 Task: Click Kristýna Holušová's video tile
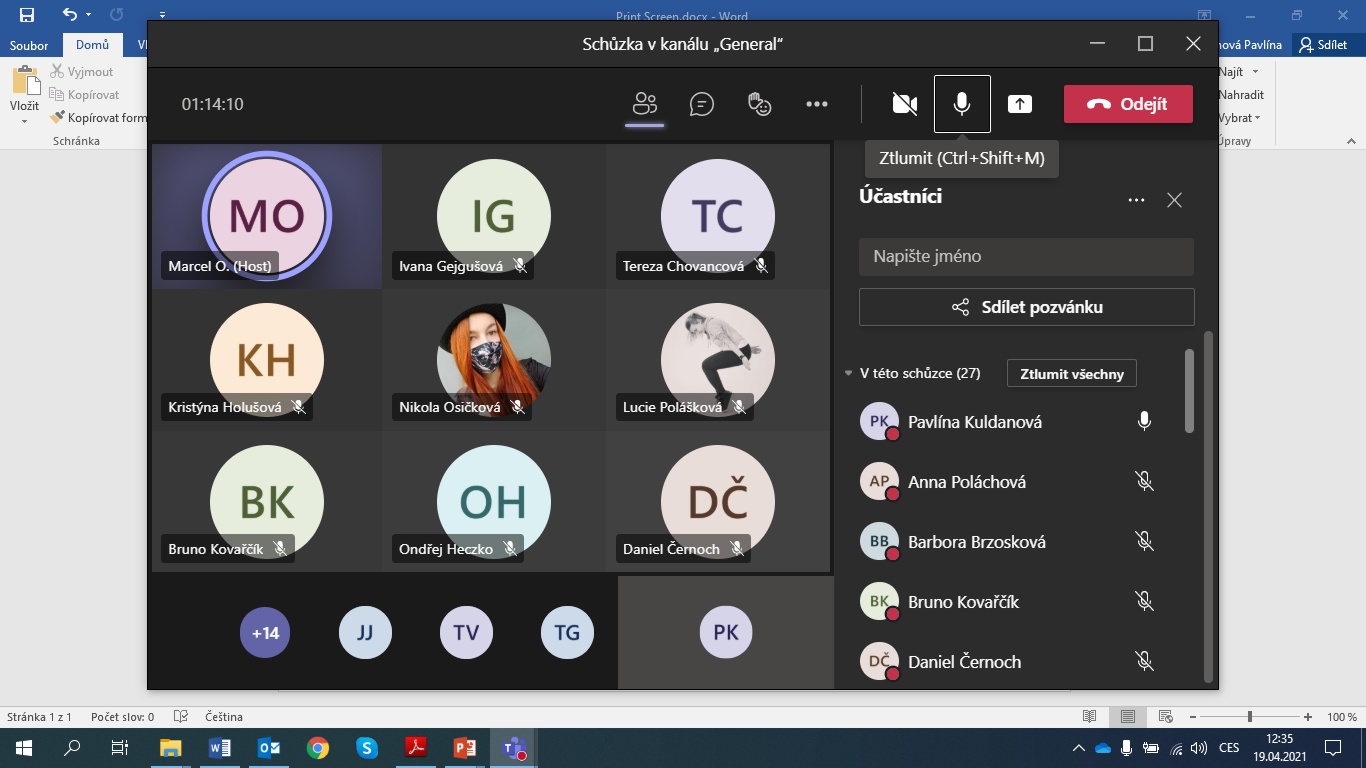click(x=267, y=360)
